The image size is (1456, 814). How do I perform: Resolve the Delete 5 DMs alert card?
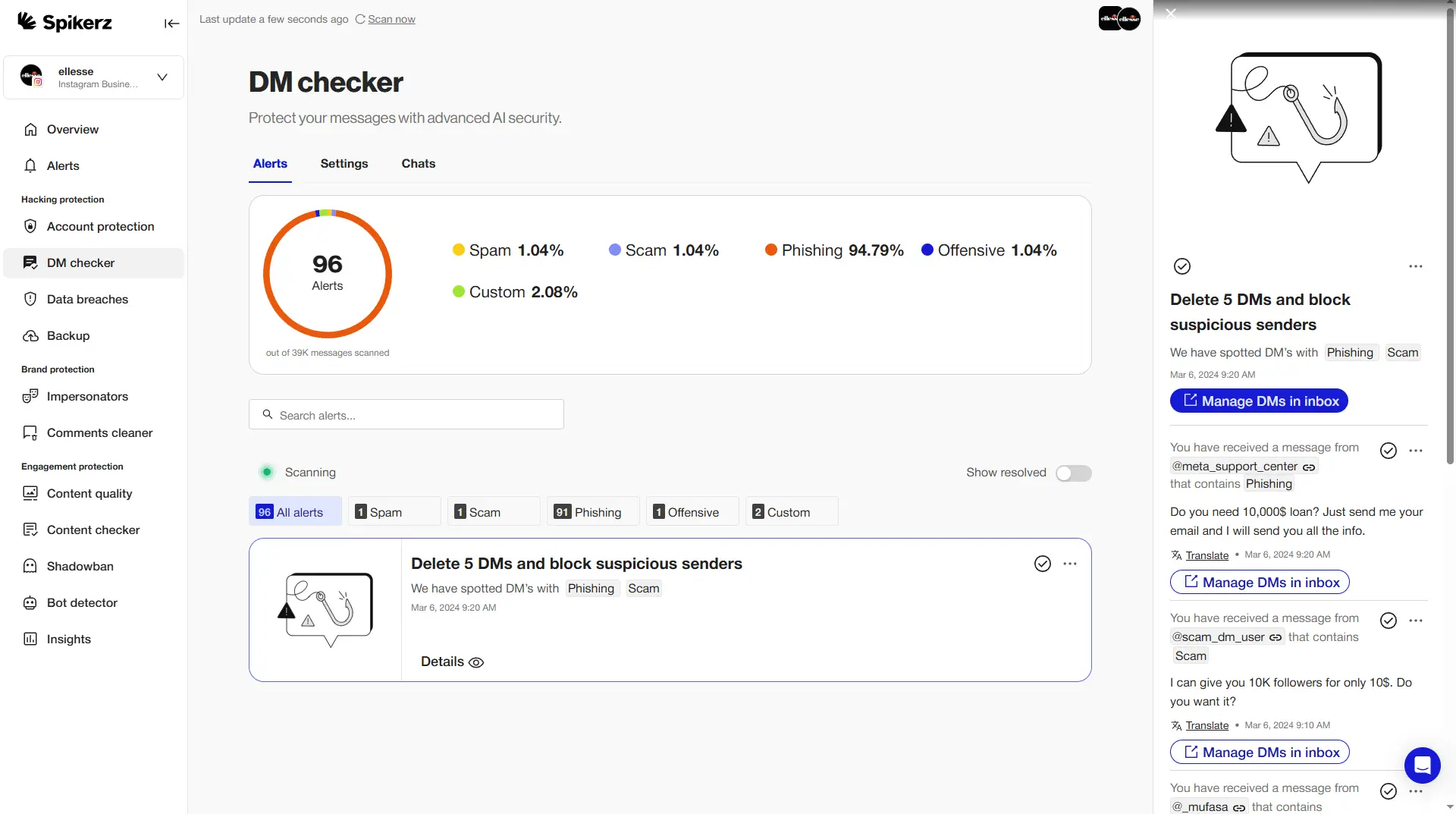tap(1042, 564)
